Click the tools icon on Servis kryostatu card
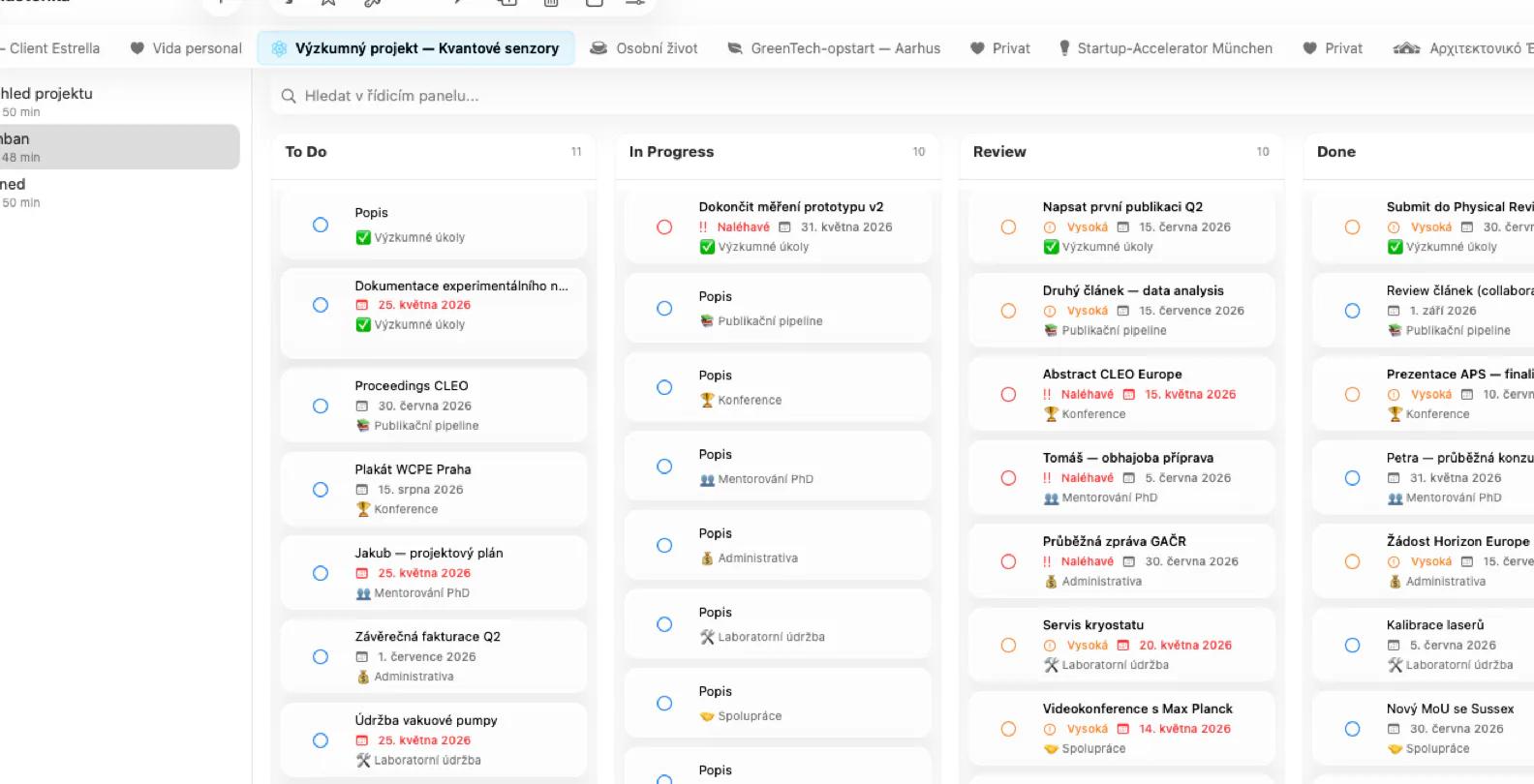1534x784 pixels. point(1051,665)
